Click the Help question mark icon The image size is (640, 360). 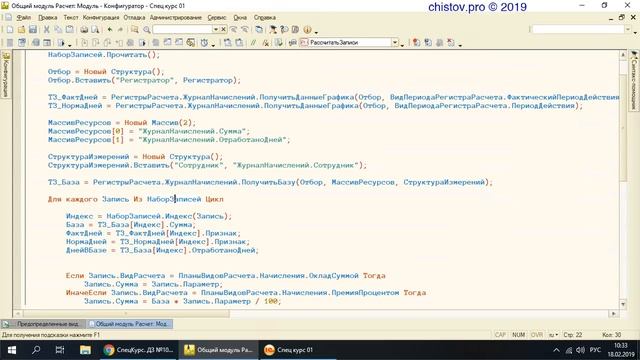284,29
